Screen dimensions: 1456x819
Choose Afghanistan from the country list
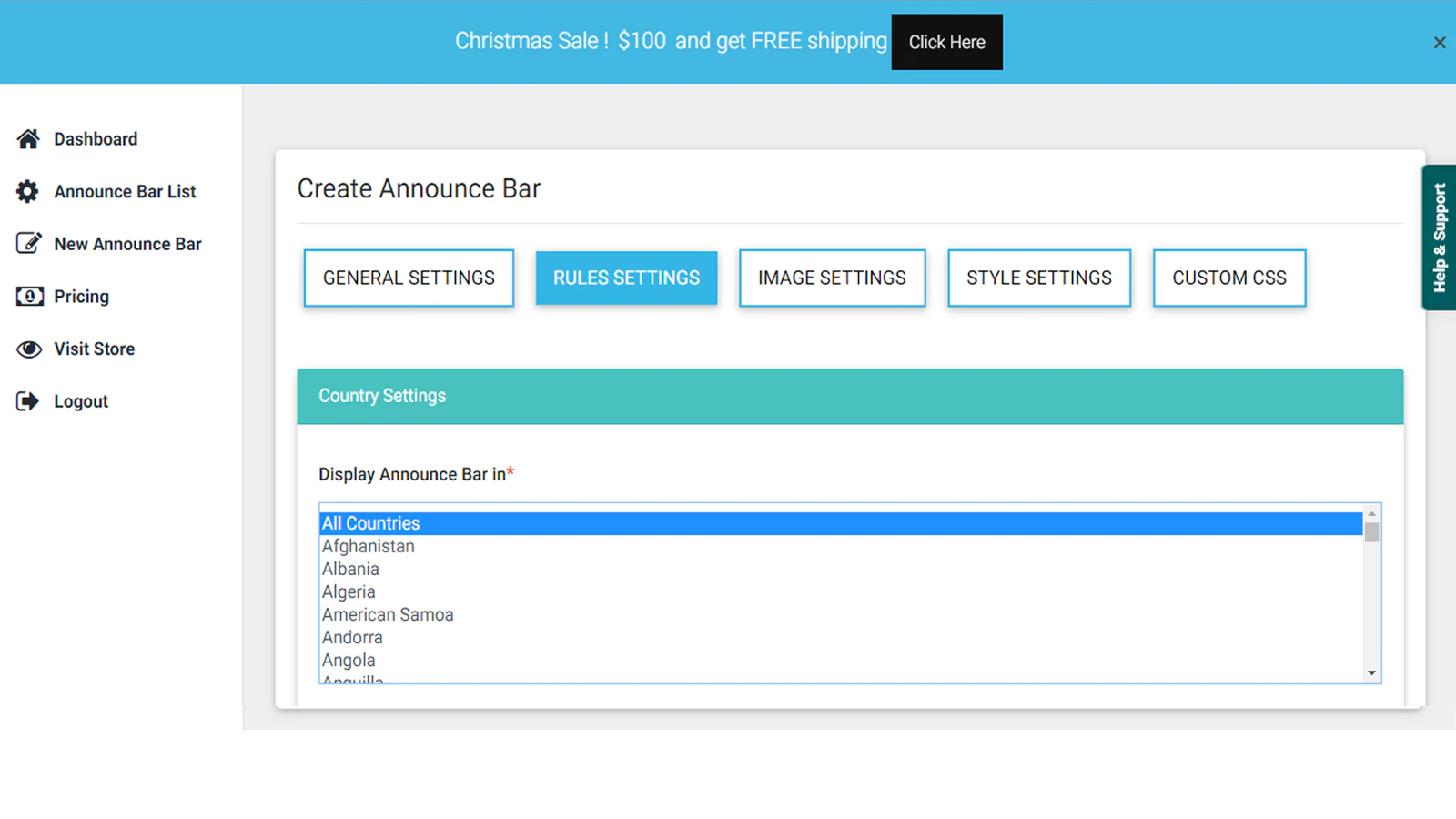coord(369,546)
